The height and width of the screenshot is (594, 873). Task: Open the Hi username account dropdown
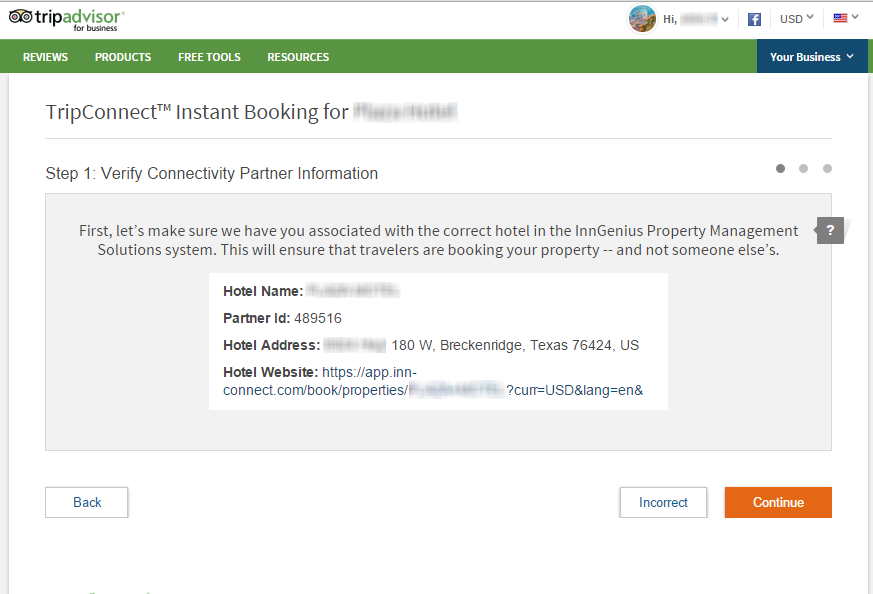click(696, 19)
